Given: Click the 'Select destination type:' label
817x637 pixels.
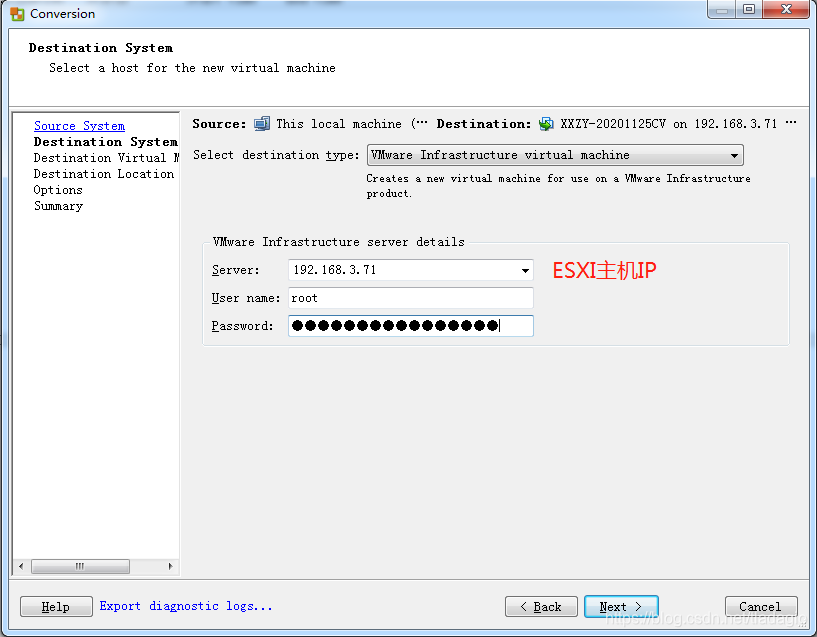Looking at the screenshot, I should (276, 155).
